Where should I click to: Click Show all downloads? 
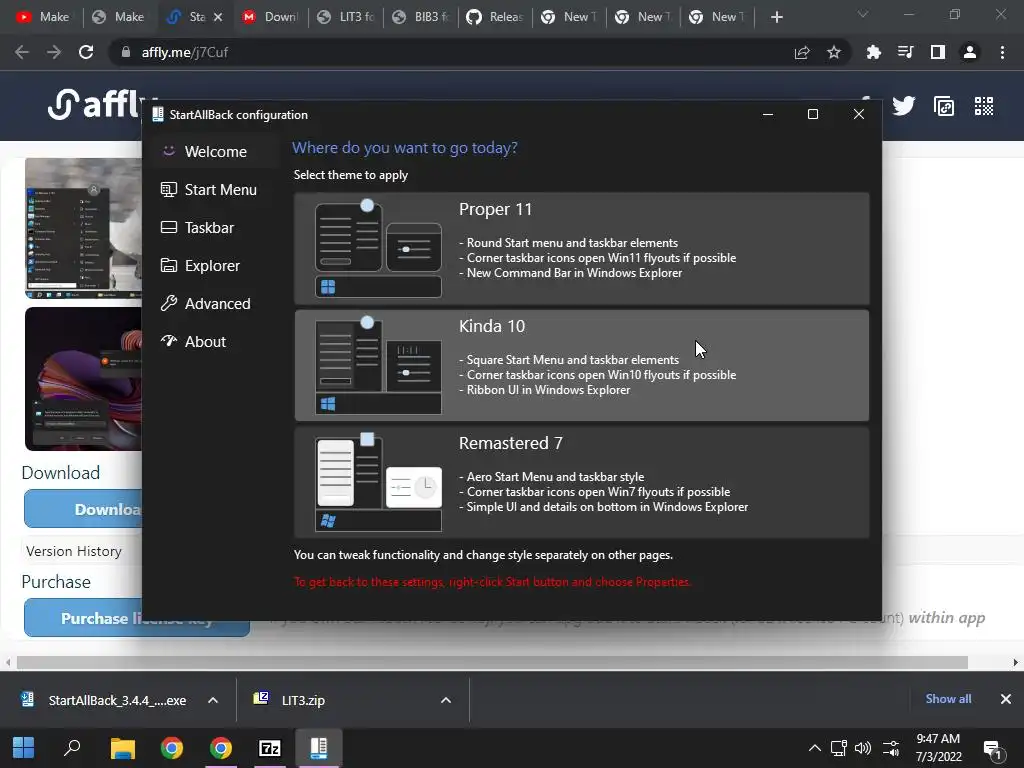coord(948,699)
